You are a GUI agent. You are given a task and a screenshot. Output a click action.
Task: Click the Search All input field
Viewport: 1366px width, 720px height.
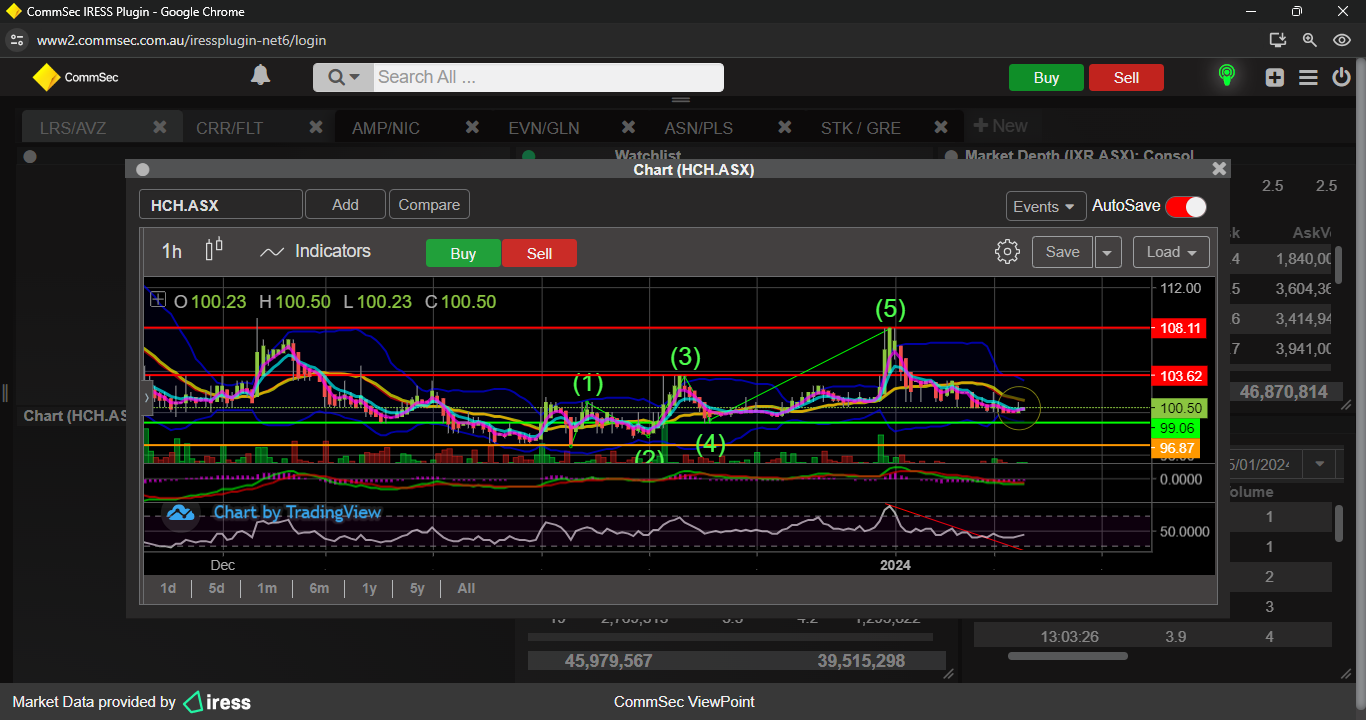pos(548,77)
